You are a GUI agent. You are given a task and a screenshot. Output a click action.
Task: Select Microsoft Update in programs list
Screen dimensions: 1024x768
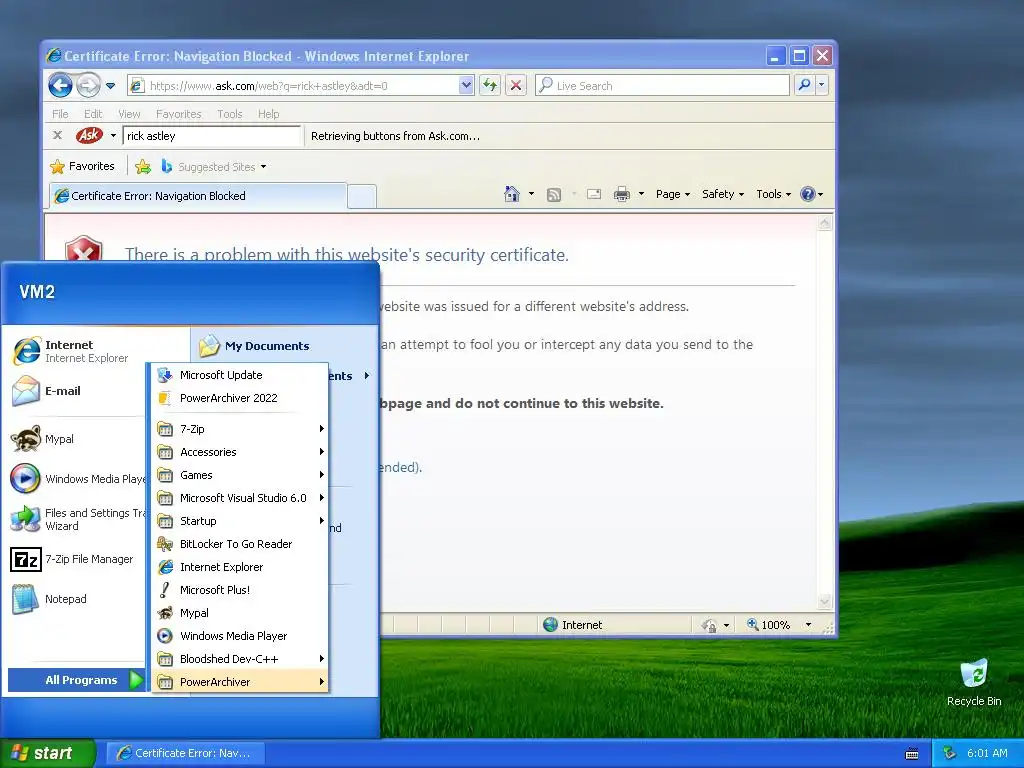[x=240, y=375]
